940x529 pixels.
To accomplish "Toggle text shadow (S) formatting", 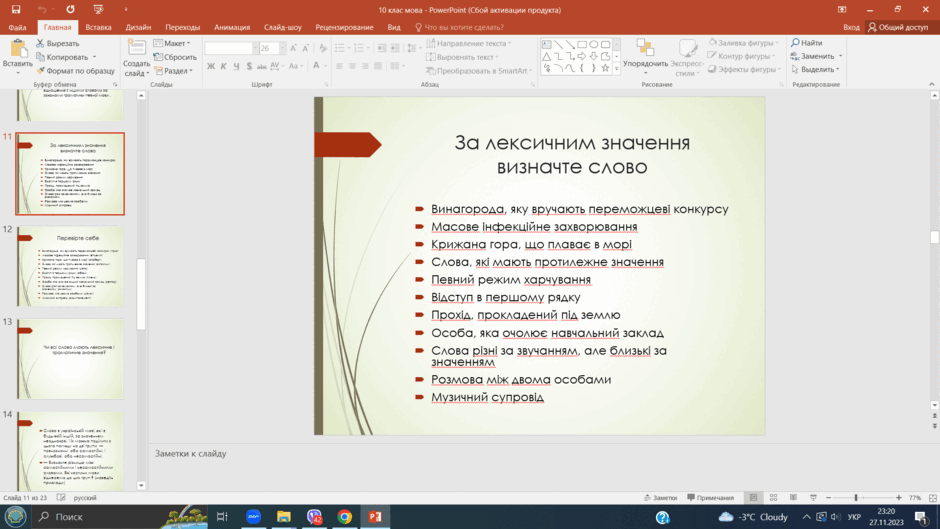I will (x=249, y=66).
